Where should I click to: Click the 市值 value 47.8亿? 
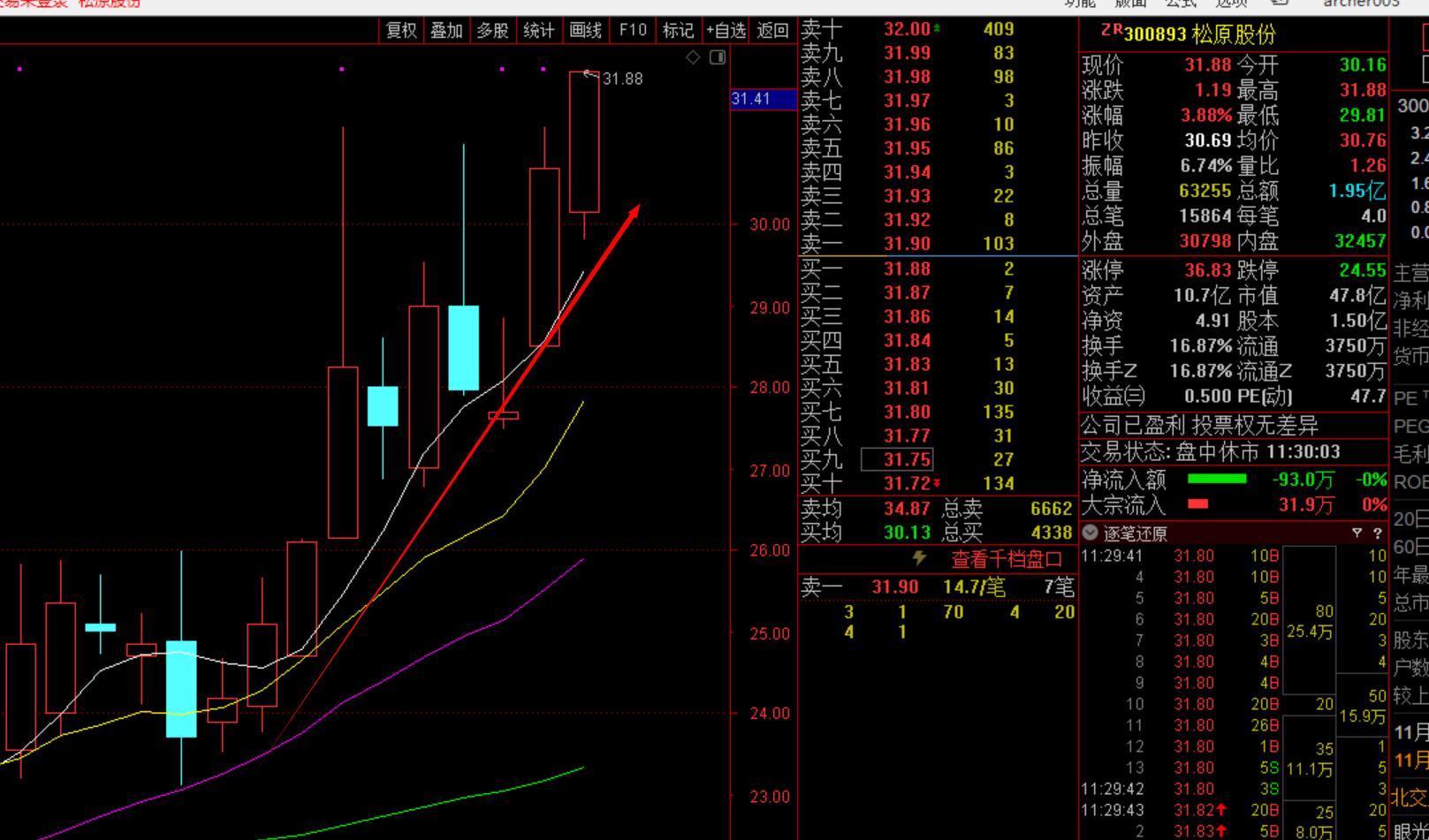pyautogui.click(x=1357, y=296)
